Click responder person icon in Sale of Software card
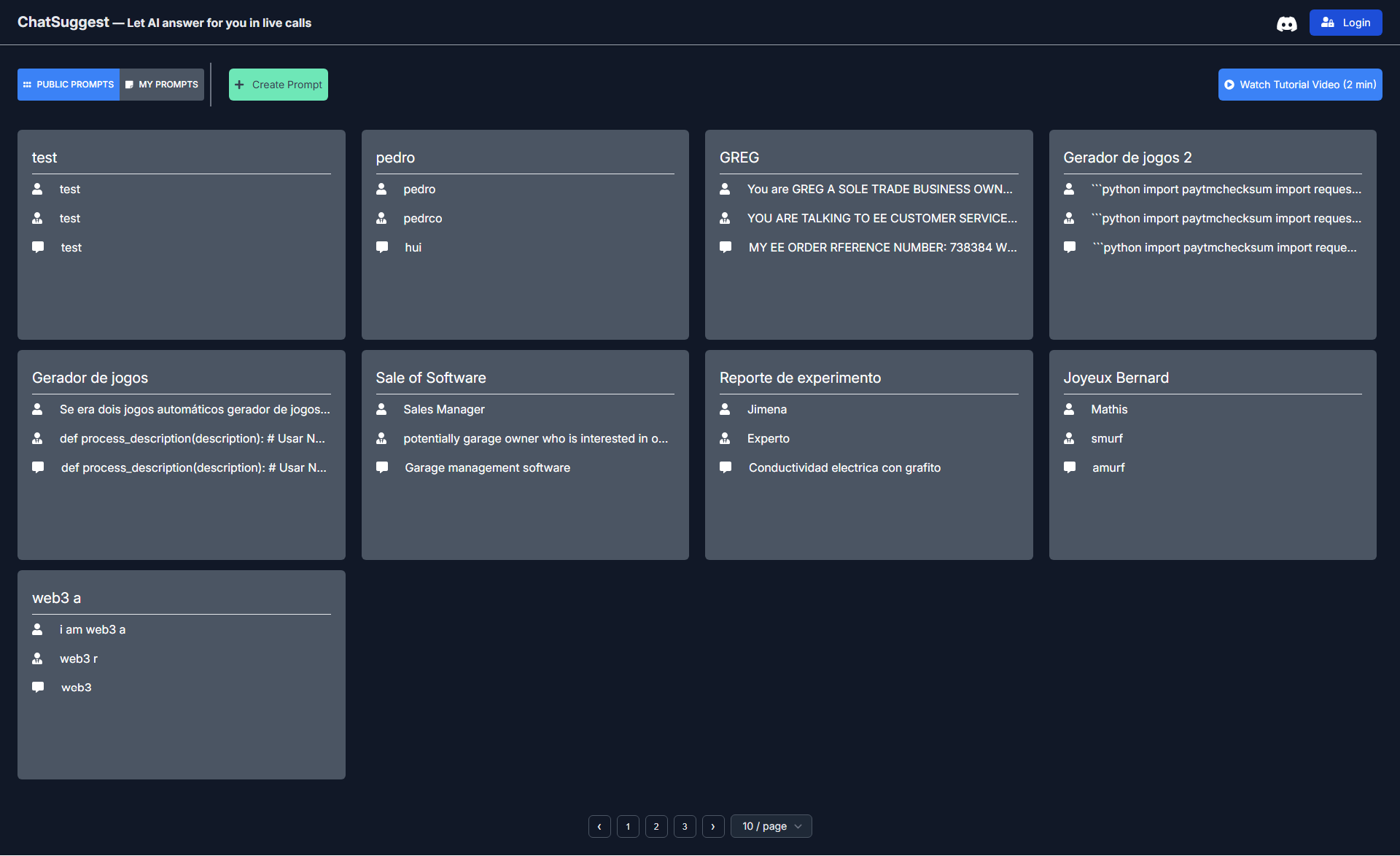Screen dimensions: 1400x856 pyautogui.click(x=381, y=438)
